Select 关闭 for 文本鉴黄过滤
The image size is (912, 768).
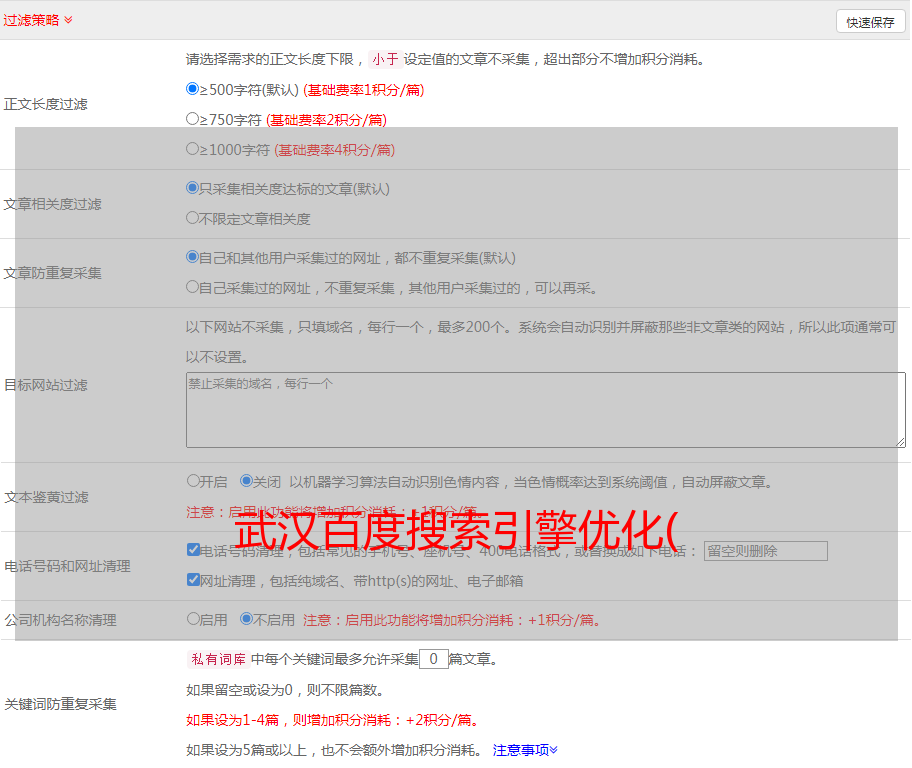(x=246, y=481)
